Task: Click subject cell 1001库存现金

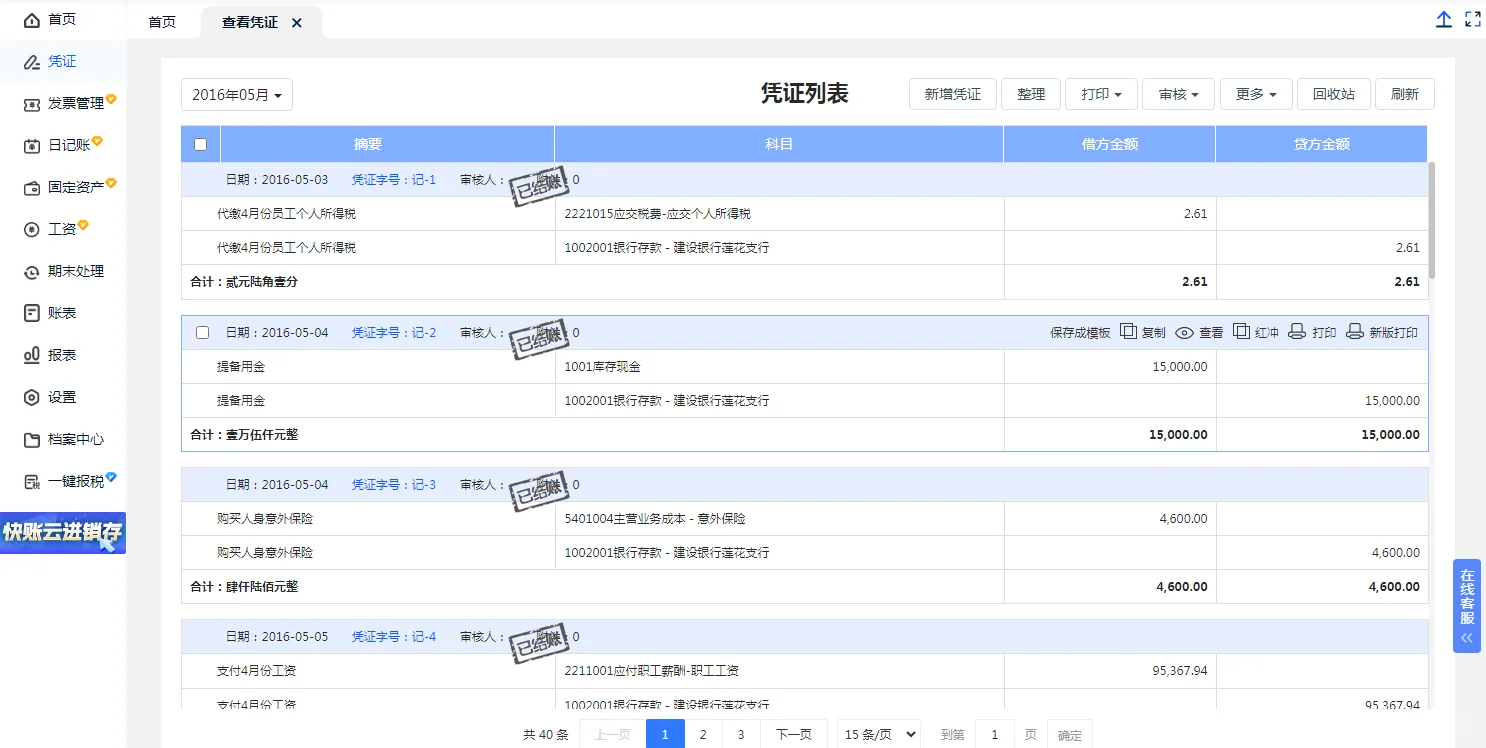Action: pyautogui.click(x=780, y=366)
